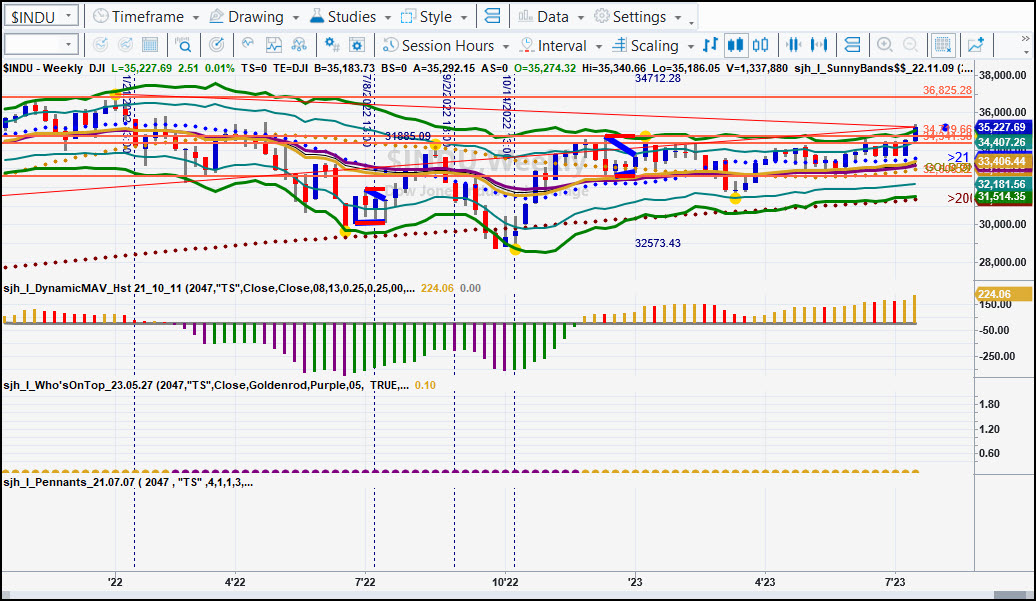Zoom out with the magnifier minus icon

click(910, 45)
